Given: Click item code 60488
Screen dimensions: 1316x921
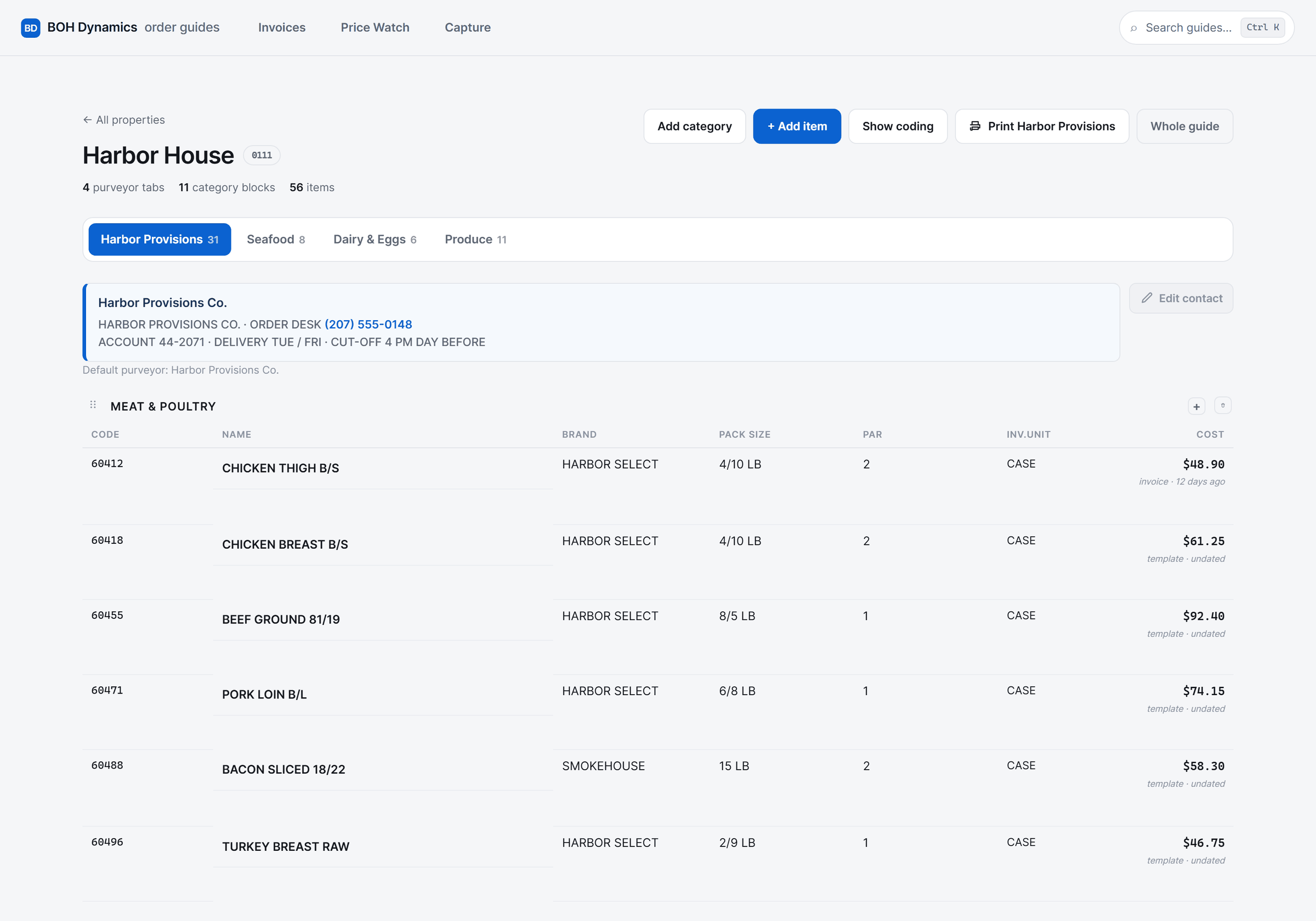Looking at the screenshot, I should click(107, 766).
